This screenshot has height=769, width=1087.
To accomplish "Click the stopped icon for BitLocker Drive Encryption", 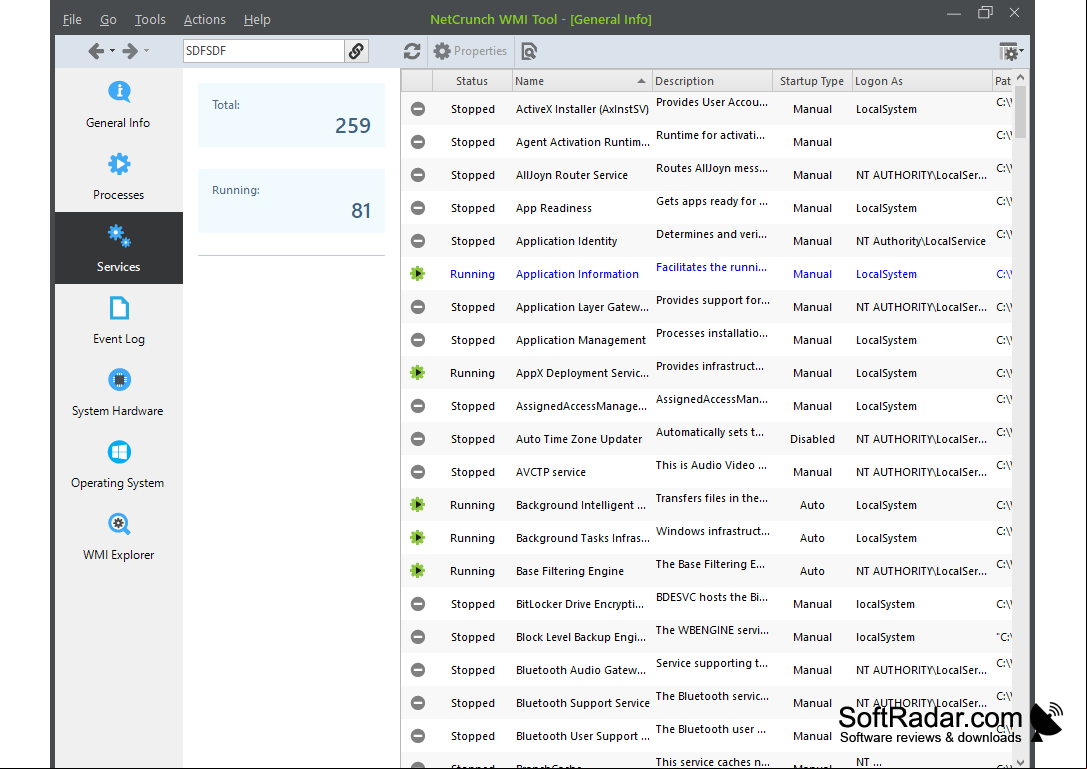I will (x=417, y=604).
